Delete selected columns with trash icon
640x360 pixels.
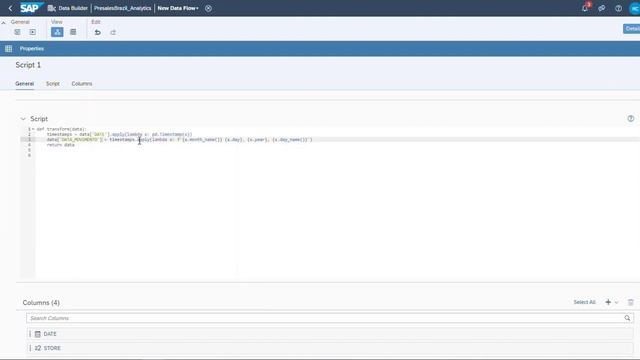pos(631,302)
